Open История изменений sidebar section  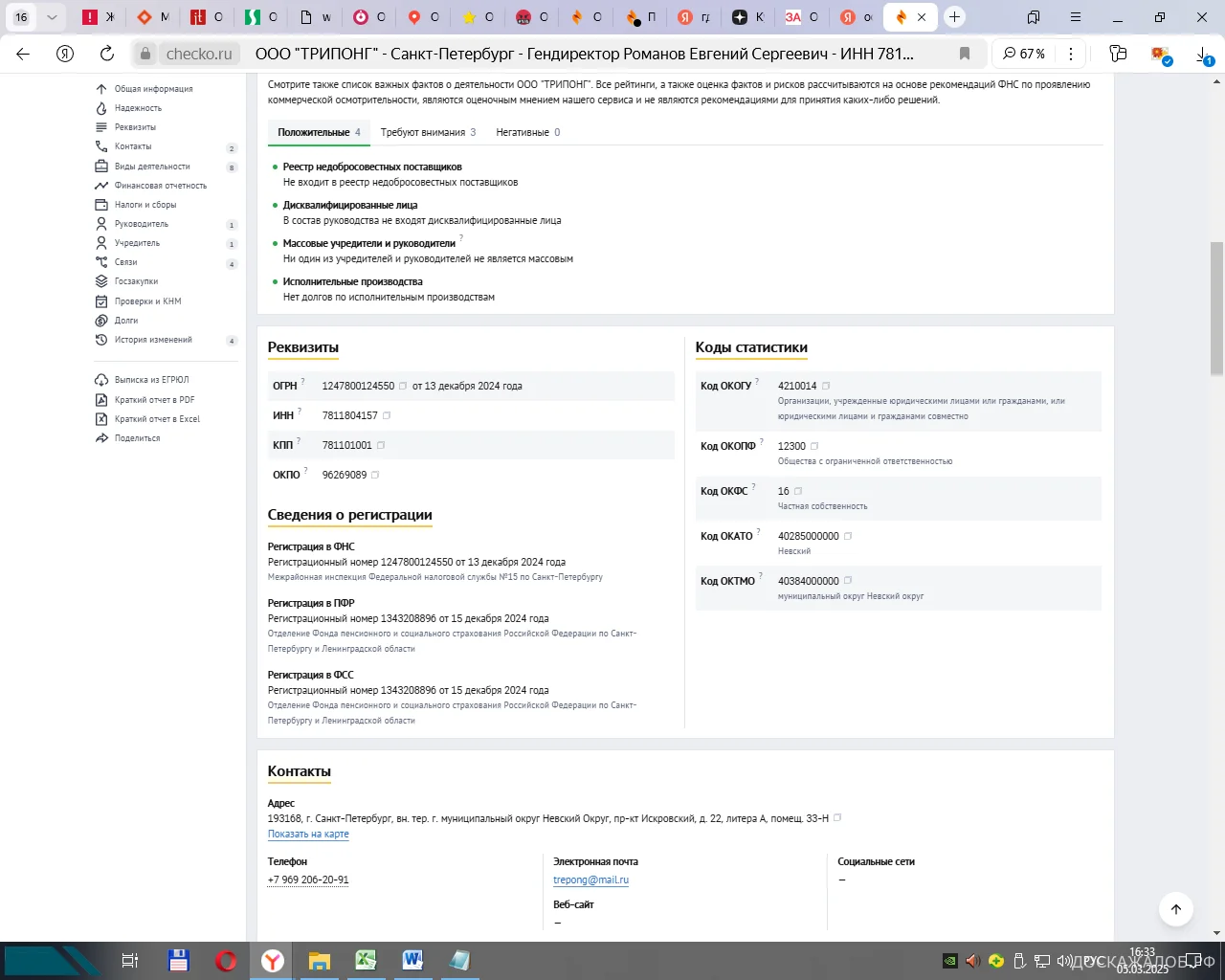pyautogui.click(x=153, y=340)
